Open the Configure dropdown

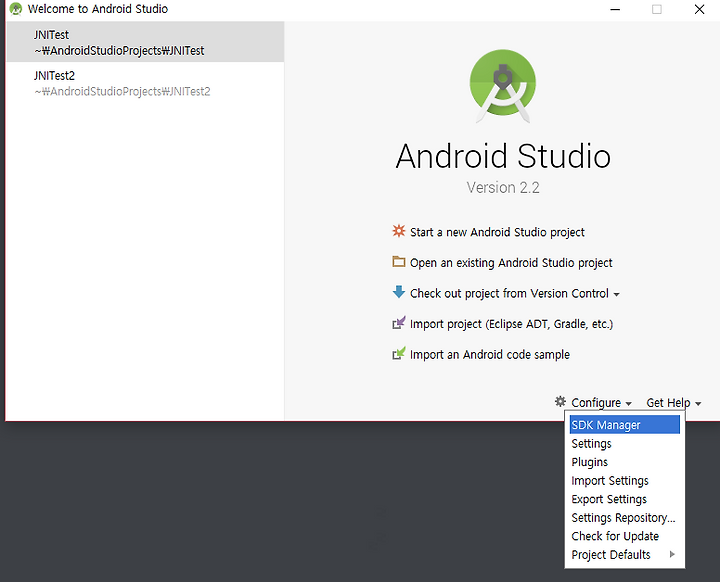coord(601,403)
